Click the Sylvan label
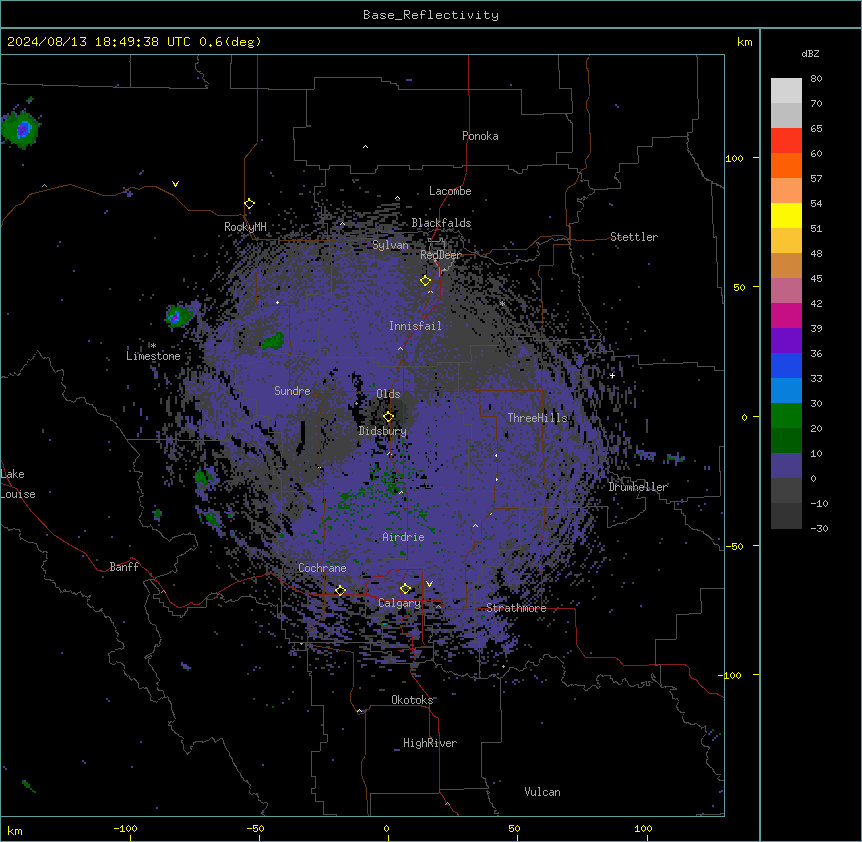Image resolution: width=862 pixels, height=842 pixels. coord(390,245)
